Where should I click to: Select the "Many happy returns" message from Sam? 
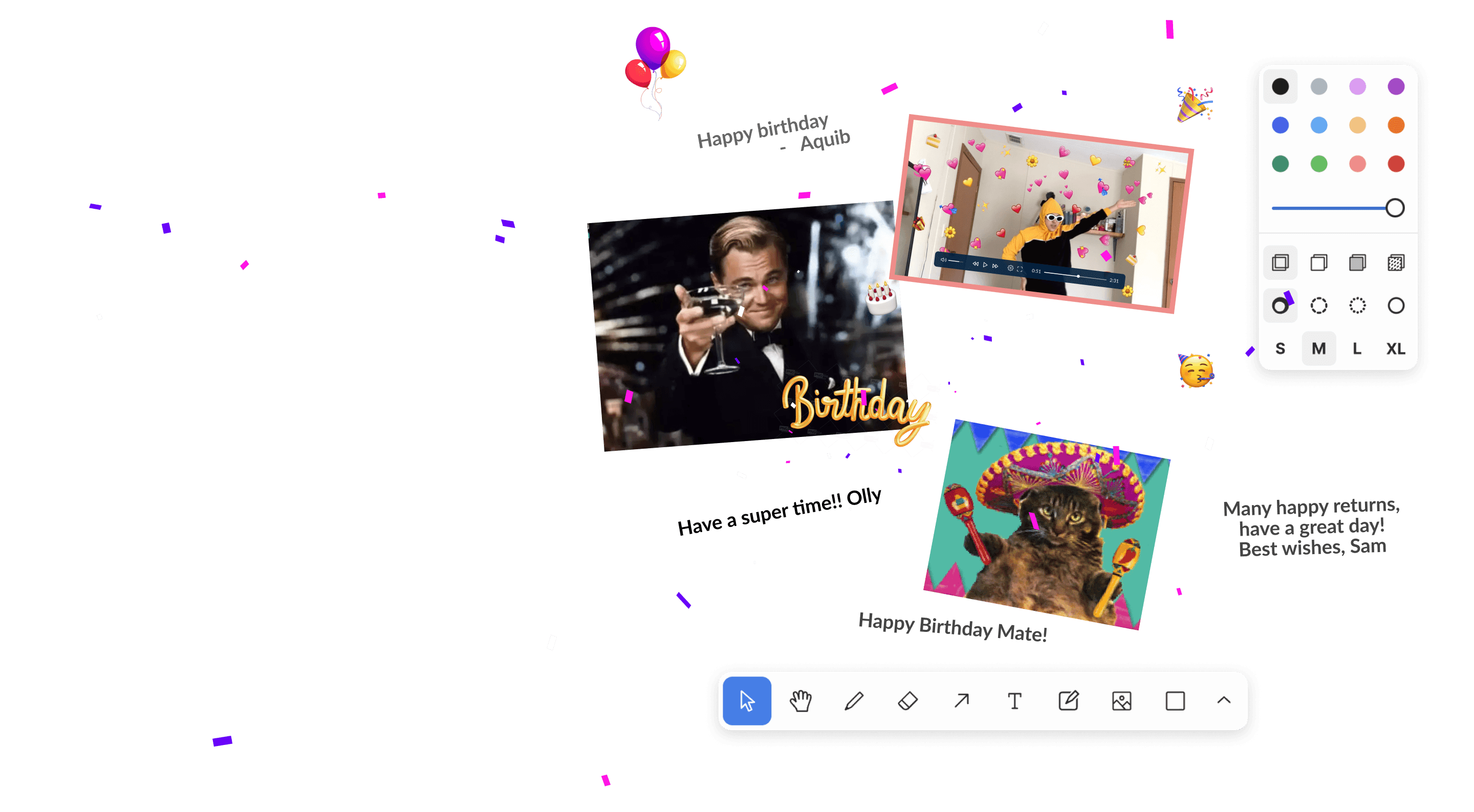[1311, 527]
